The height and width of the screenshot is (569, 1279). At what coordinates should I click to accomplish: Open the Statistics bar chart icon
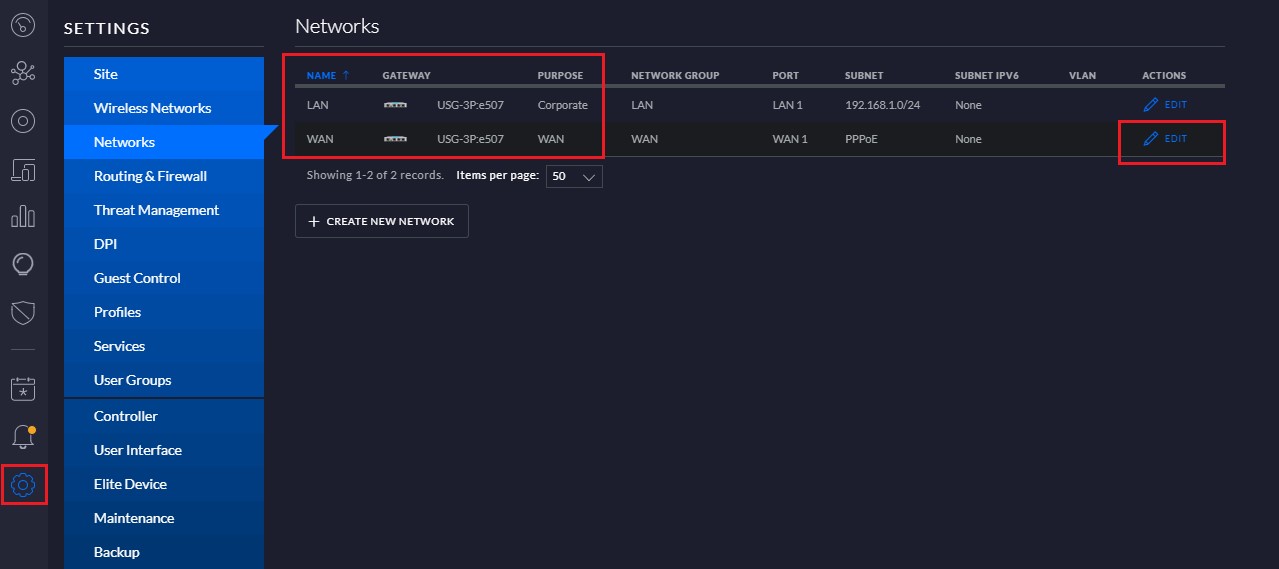(23, 217)
